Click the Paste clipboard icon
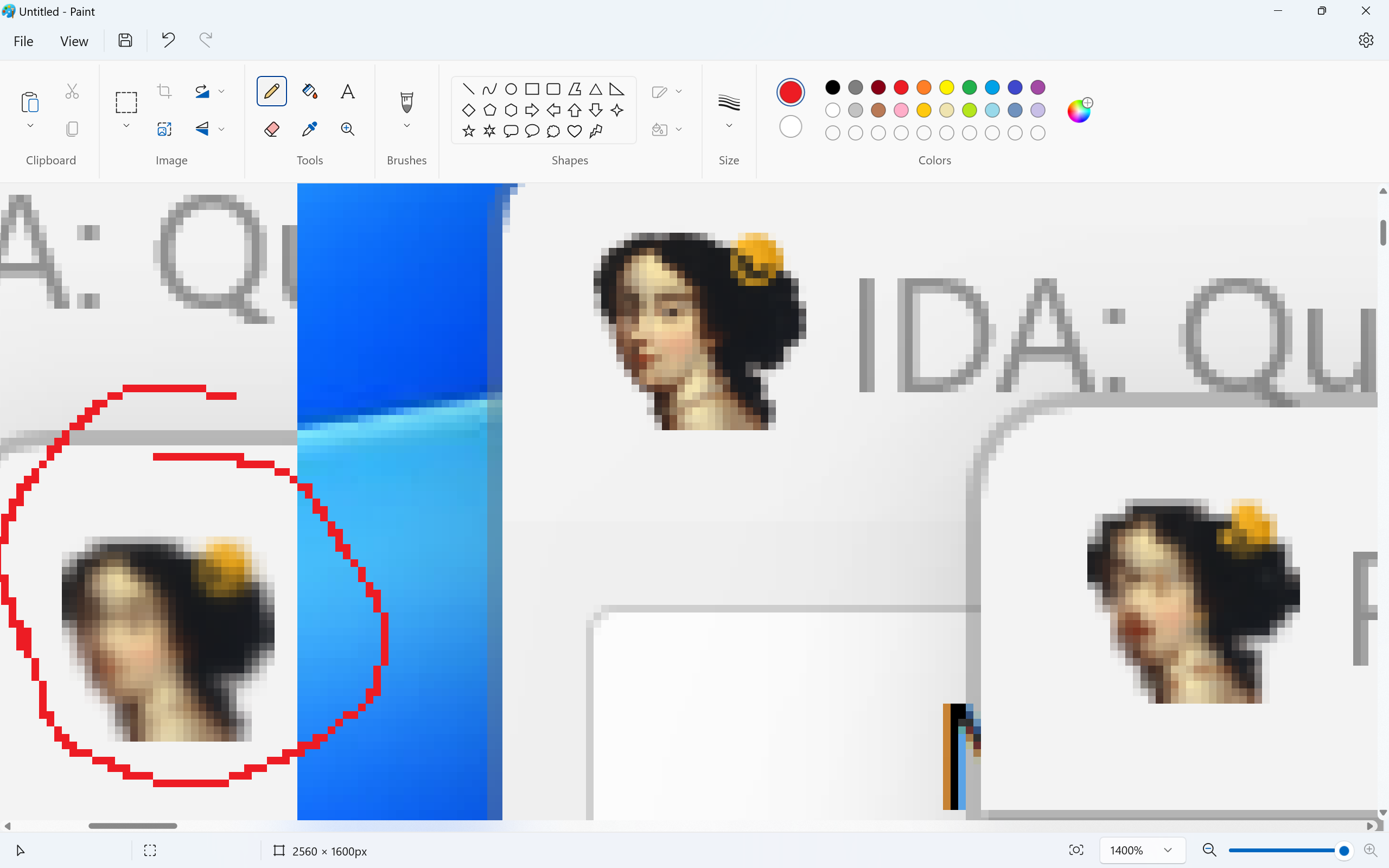This screenshot has width=1389, height=868. pos(30,102)
